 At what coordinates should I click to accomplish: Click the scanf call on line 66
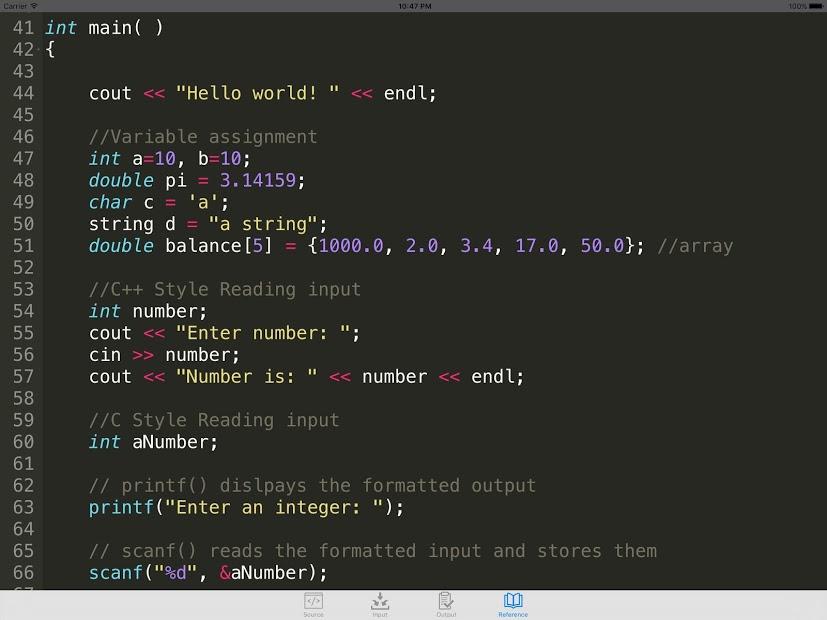[205, 573]
